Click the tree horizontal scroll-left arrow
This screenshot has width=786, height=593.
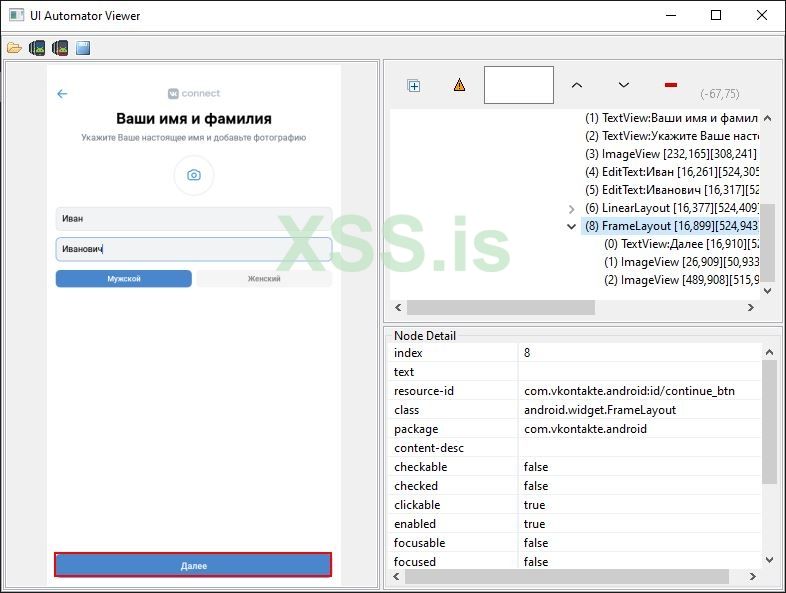[398, 307]
